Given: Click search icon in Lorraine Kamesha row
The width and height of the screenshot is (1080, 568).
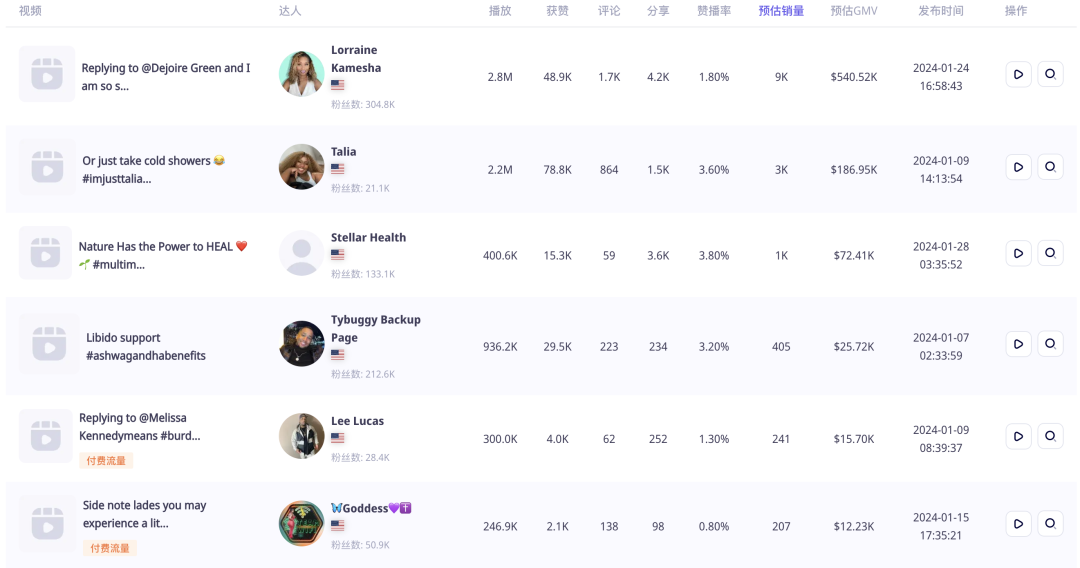Looking at the screenshot, I should point(1050,74).
